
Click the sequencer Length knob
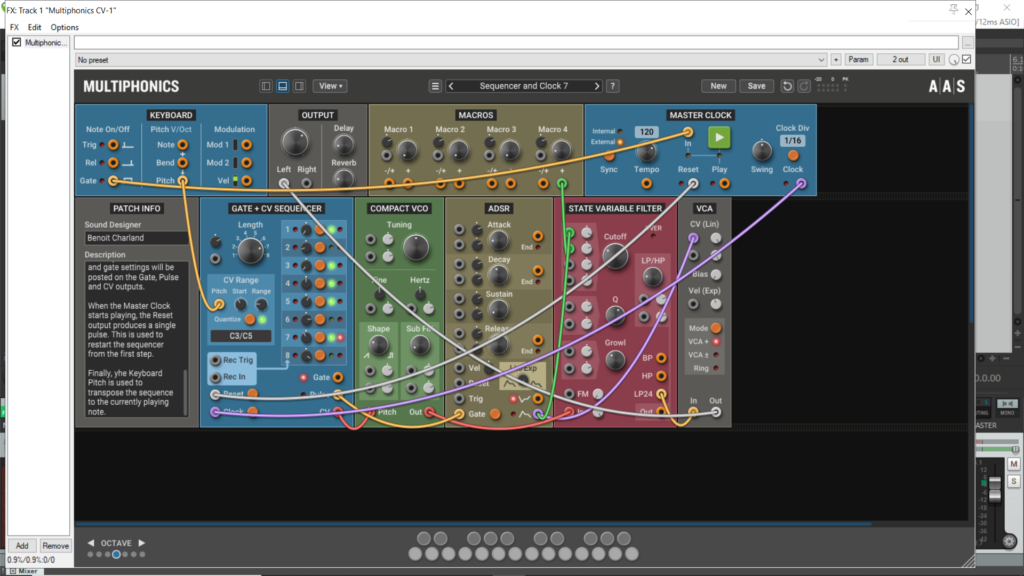[250, 250]
